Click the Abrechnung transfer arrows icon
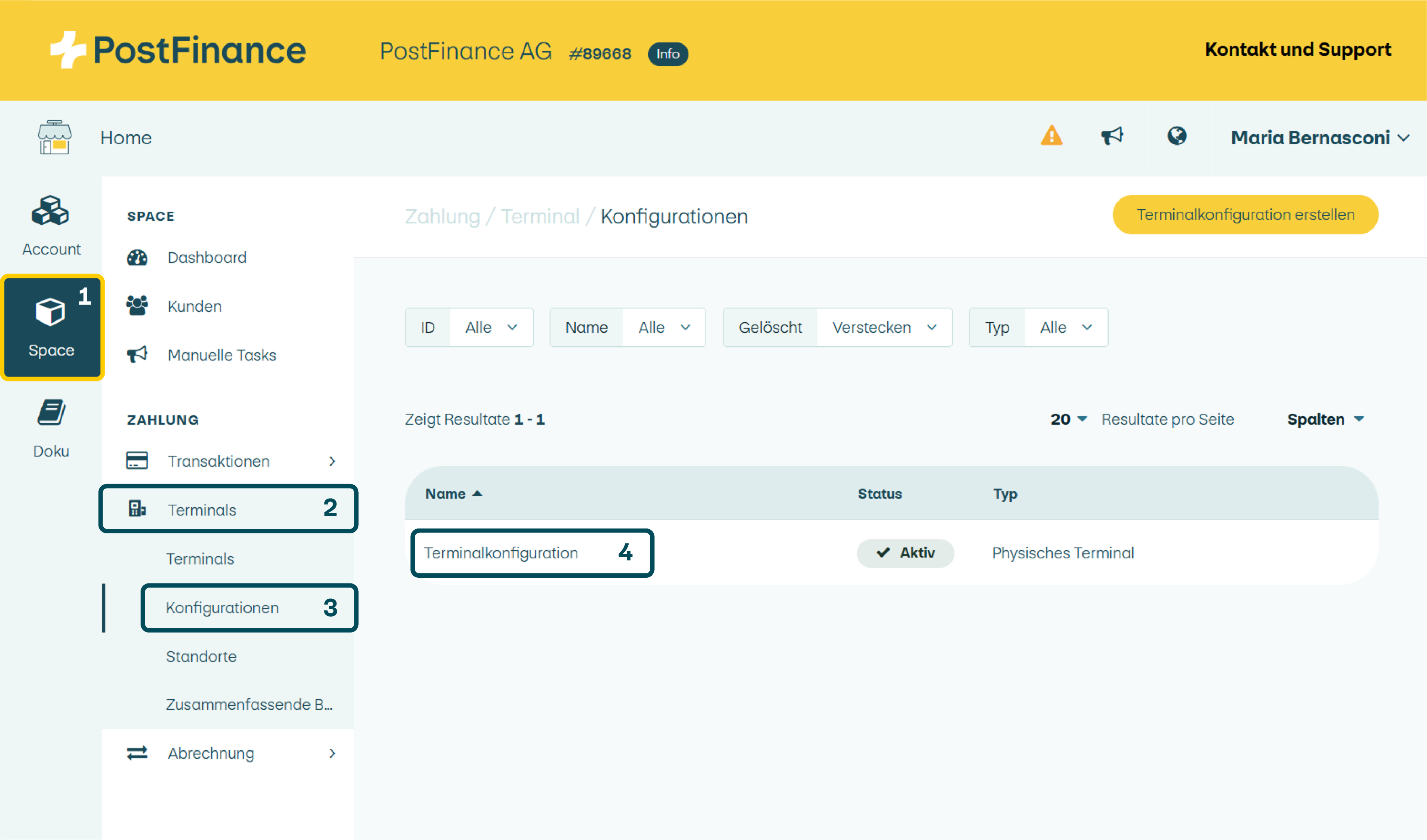 click(137, 753)
